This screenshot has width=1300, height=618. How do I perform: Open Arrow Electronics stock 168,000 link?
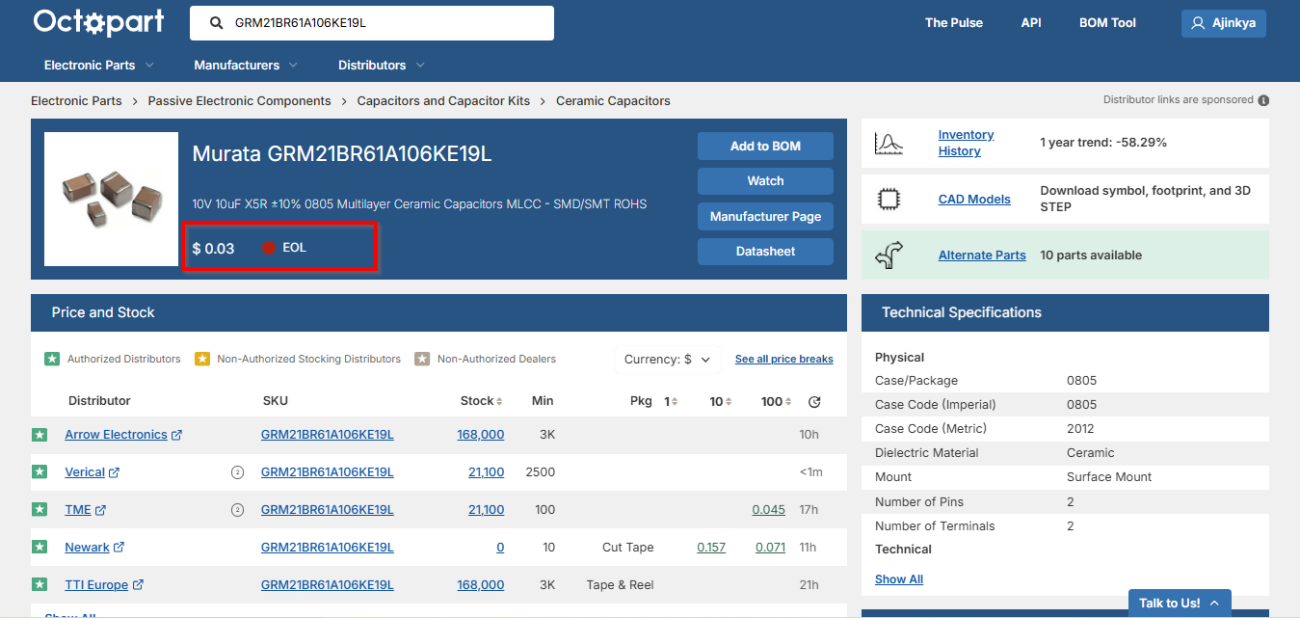point(481,435)
